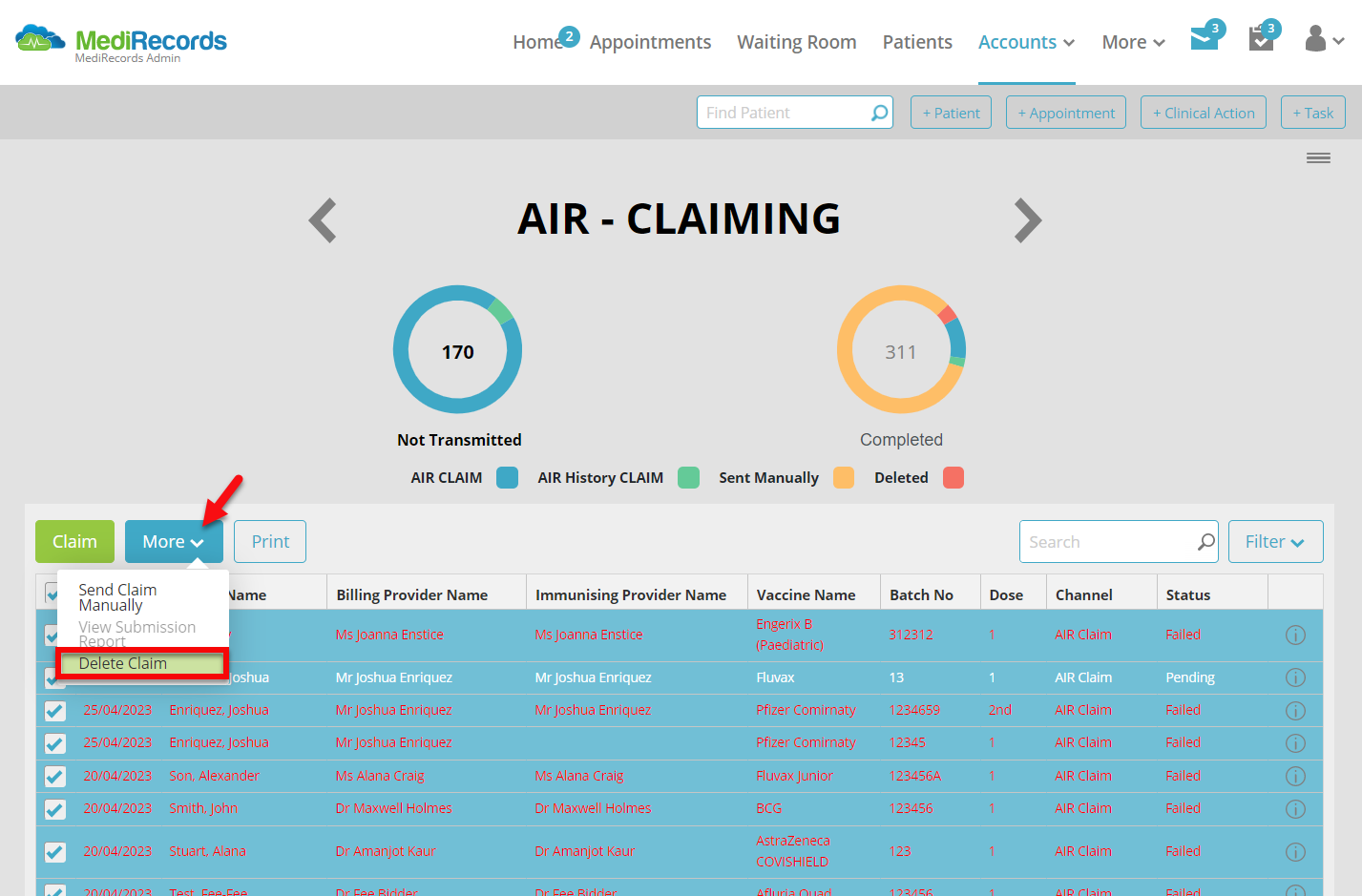
Task: Click the AIR History CLAIM green swatch
Action: [x=688, y=477]
